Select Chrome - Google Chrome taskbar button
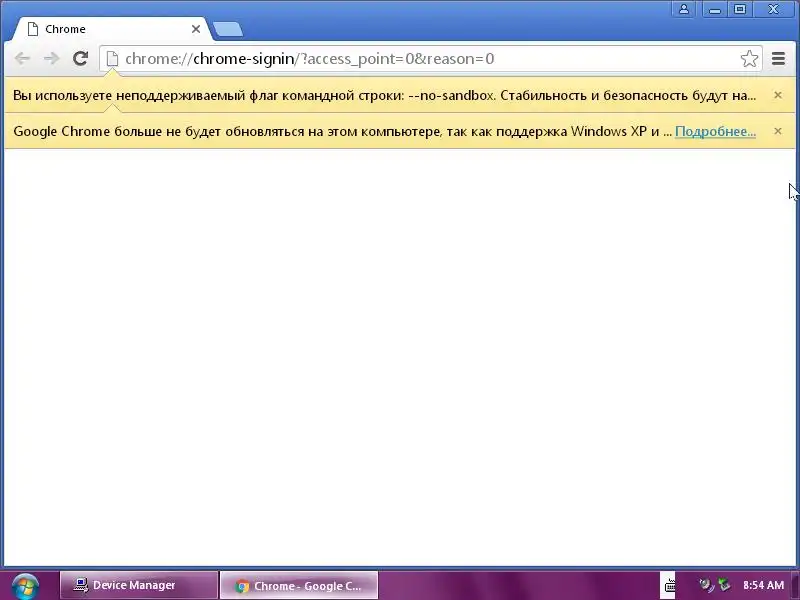The width and height of the screenshot is (800, 600). 299,586
